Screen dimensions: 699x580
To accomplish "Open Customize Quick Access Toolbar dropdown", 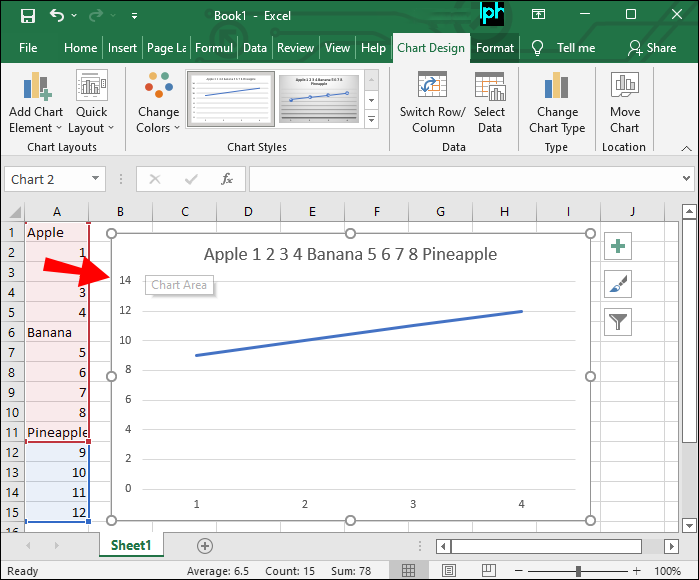I will (134, 16).
